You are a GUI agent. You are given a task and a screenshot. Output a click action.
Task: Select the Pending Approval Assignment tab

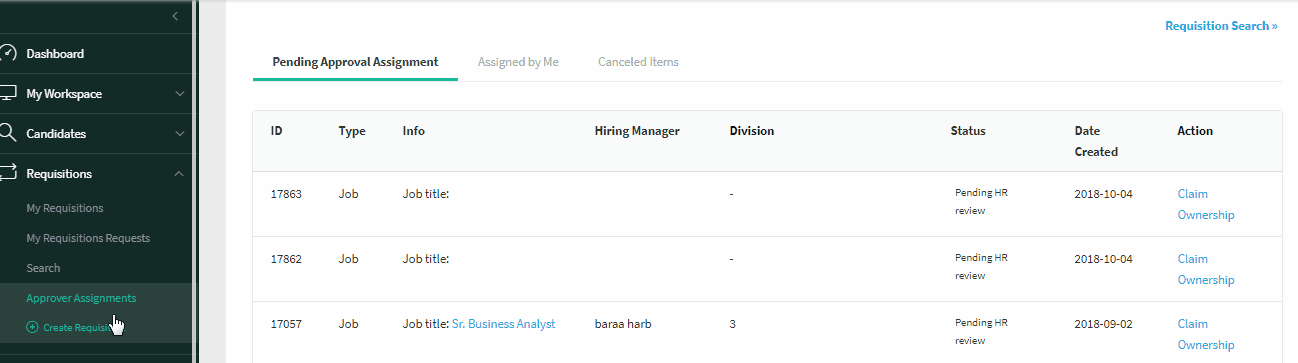355,62
